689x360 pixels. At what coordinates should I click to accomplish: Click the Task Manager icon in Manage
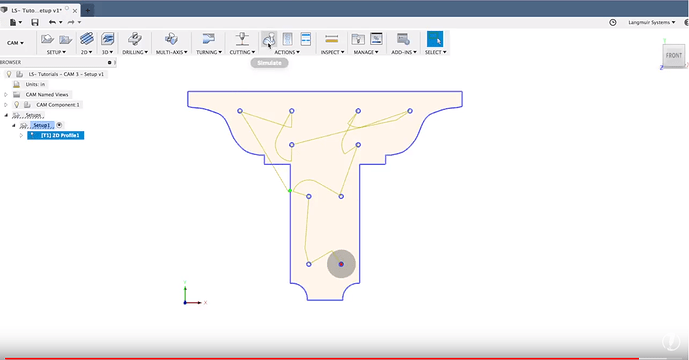pos(376,39)
